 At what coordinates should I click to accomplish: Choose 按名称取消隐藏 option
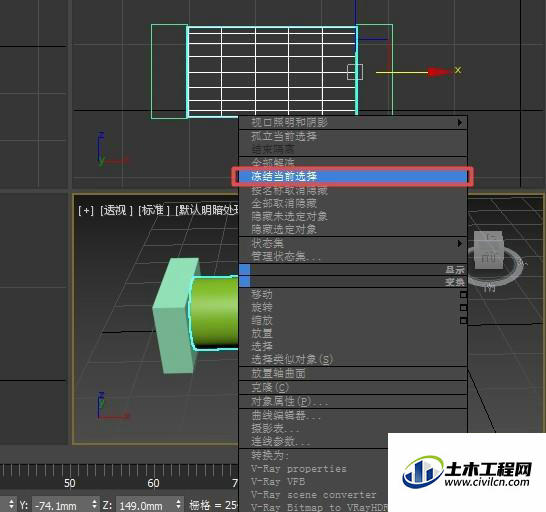coord(353,190)
